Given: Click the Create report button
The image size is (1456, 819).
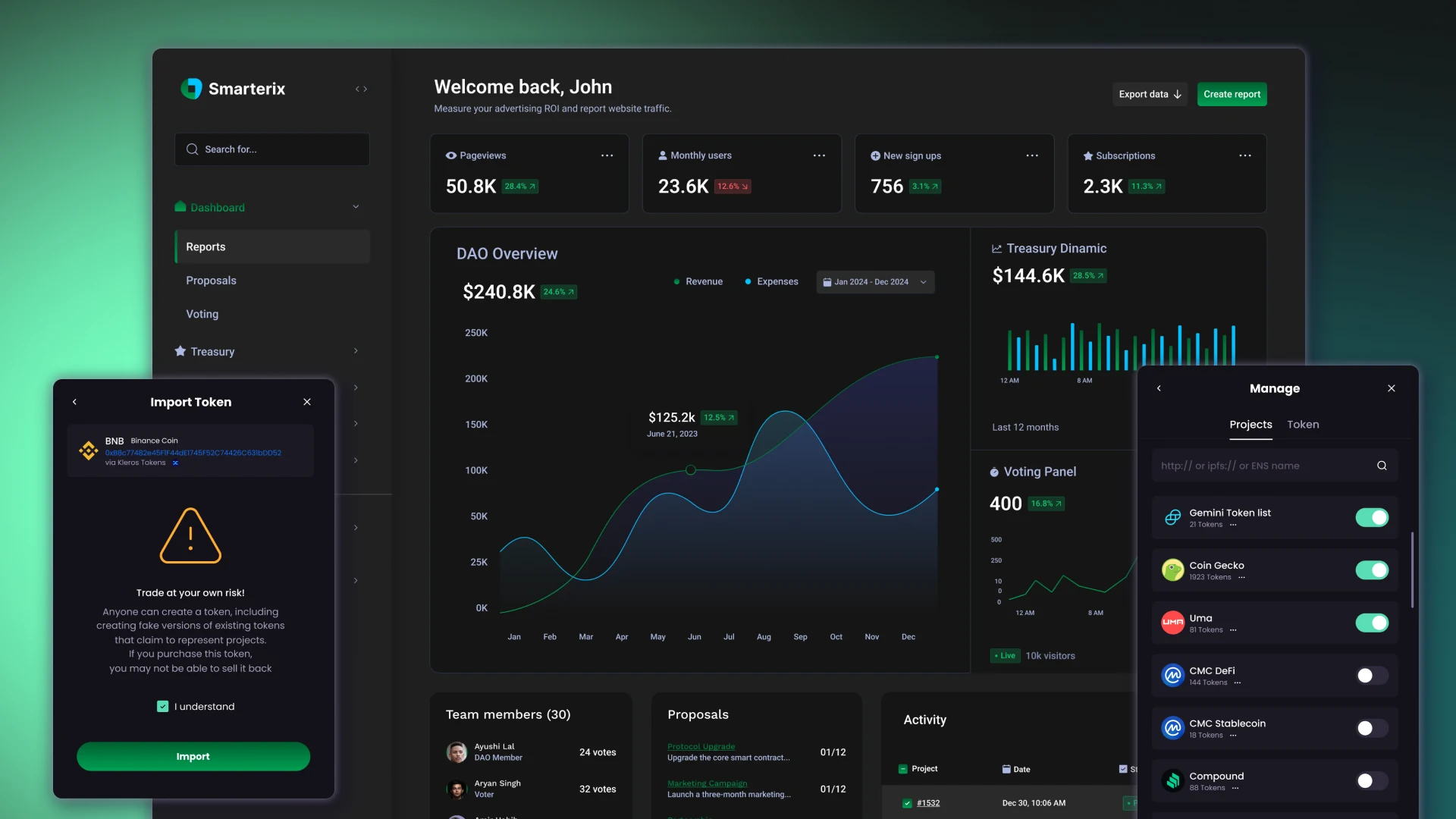Looking at the screenshot, I should tap(1231, 94).
